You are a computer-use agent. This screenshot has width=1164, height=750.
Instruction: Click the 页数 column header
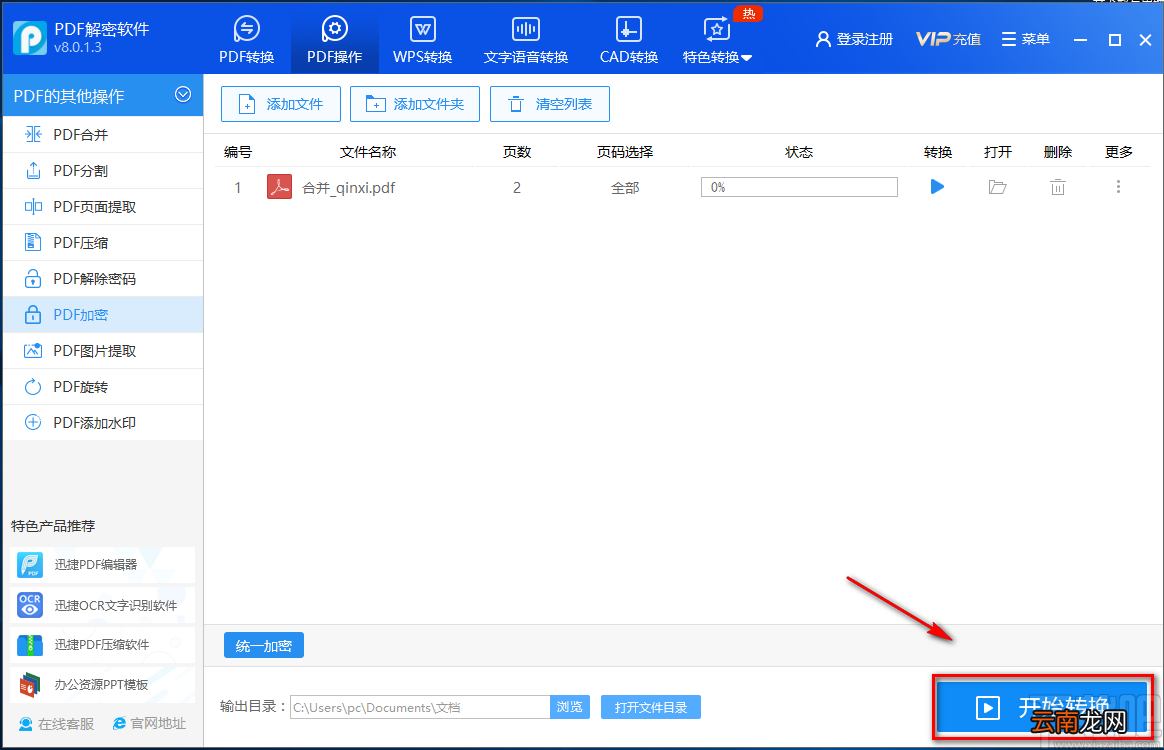(x=517, y=152)
